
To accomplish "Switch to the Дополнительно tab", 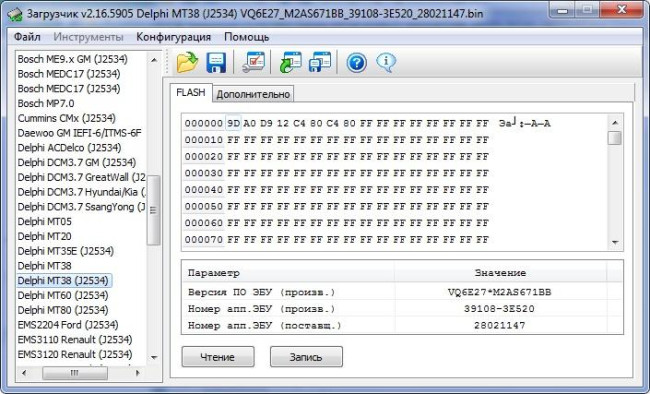I will click(x=253, y=94).
